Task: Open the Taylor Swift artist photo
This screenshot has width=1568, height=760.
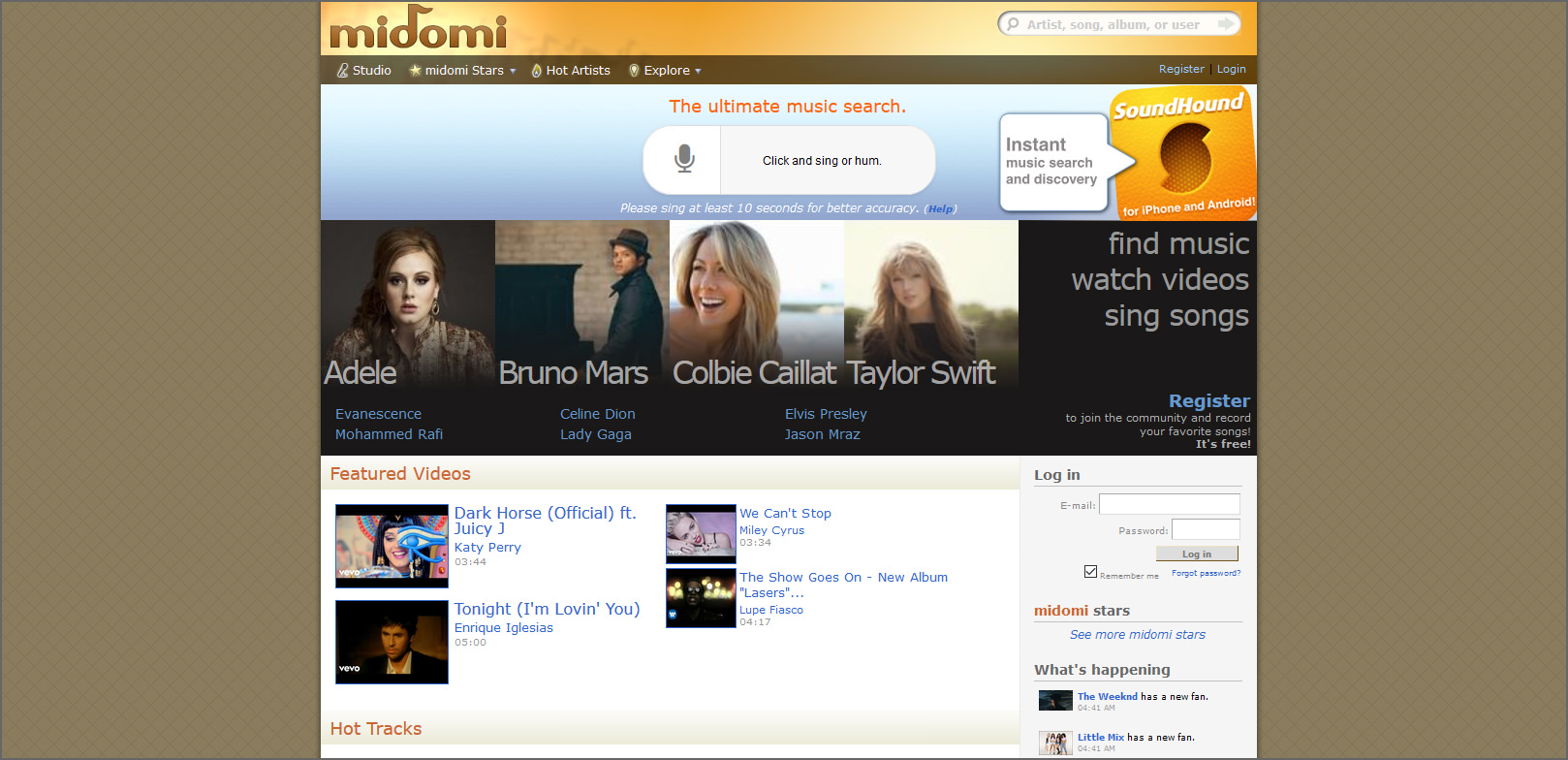Action: 931,304
